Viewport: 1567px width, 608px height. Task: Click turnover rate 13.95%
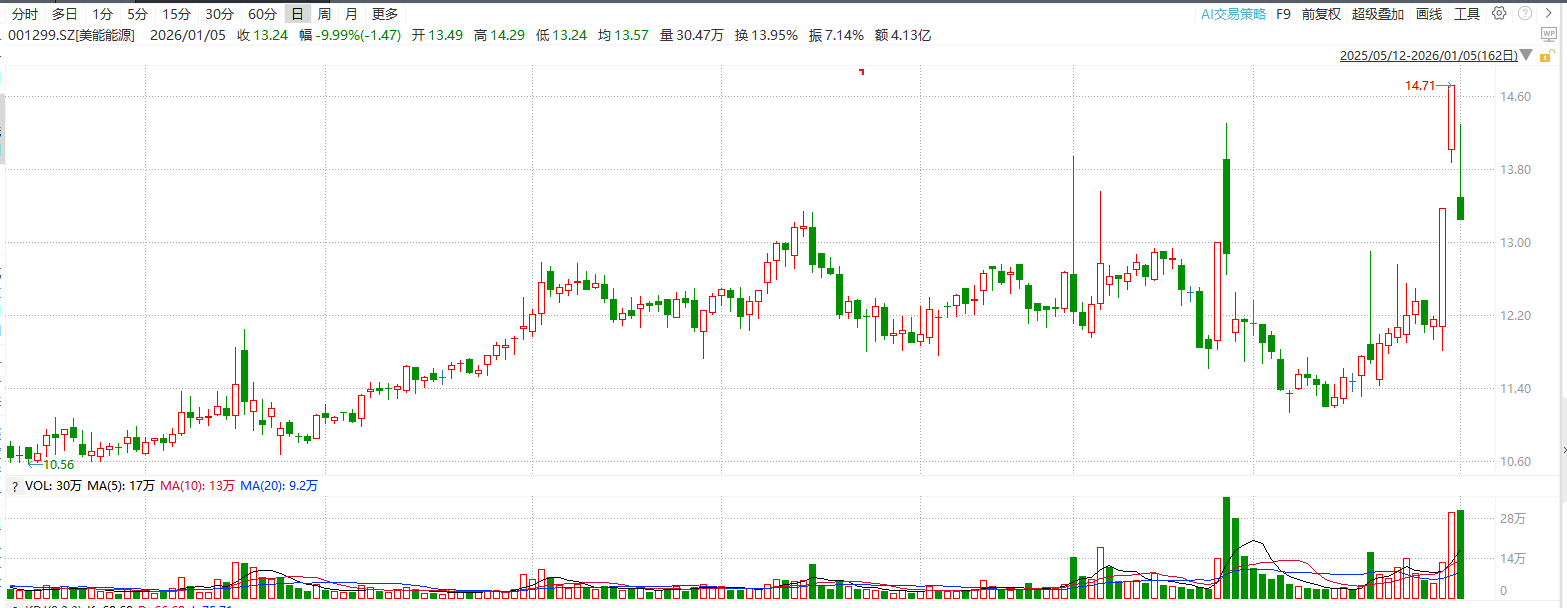774,35
